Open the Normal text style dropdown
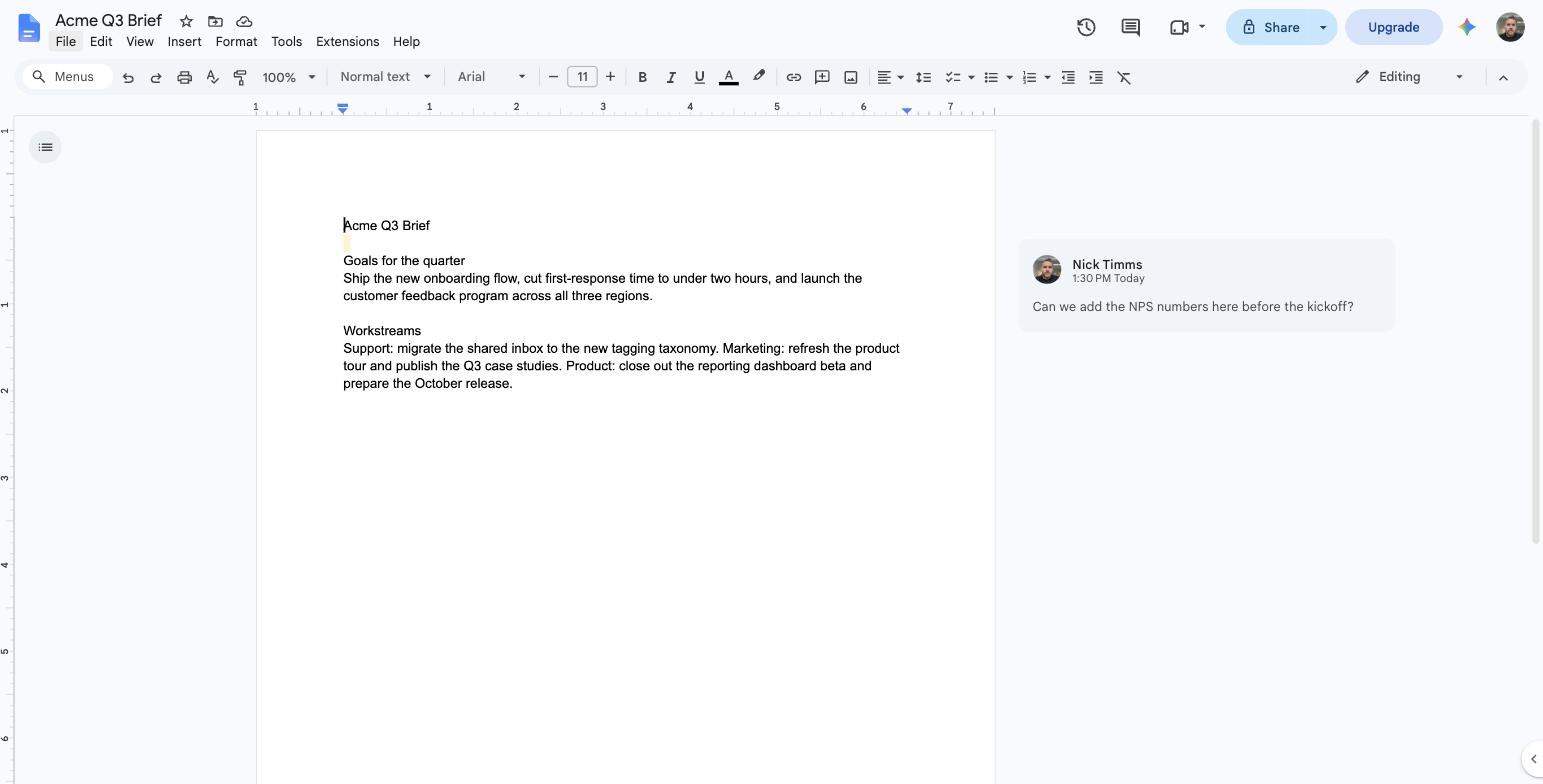This screenshot has height=784, width=1543. coord(385,77)
